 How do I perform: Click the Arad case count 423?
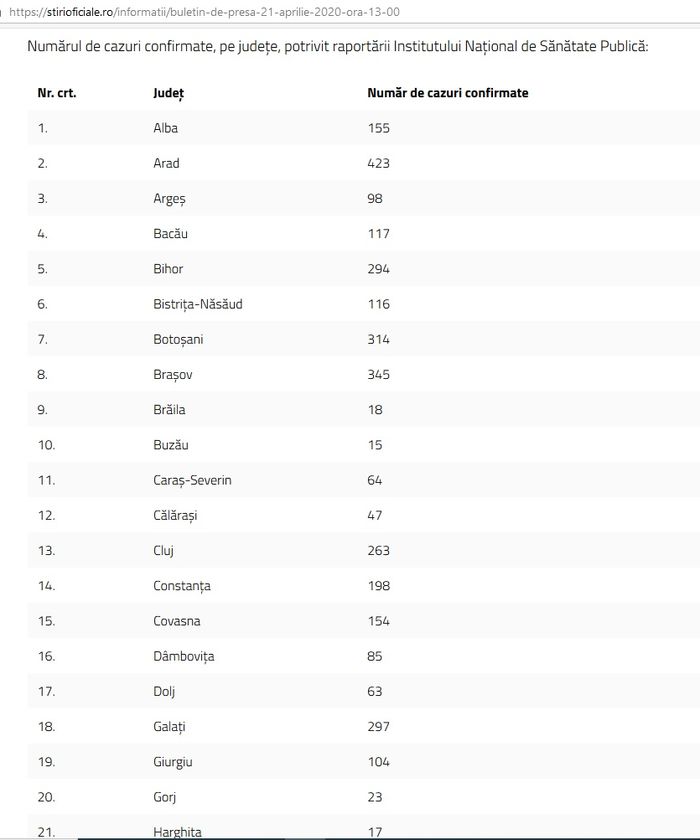point(378,163)
